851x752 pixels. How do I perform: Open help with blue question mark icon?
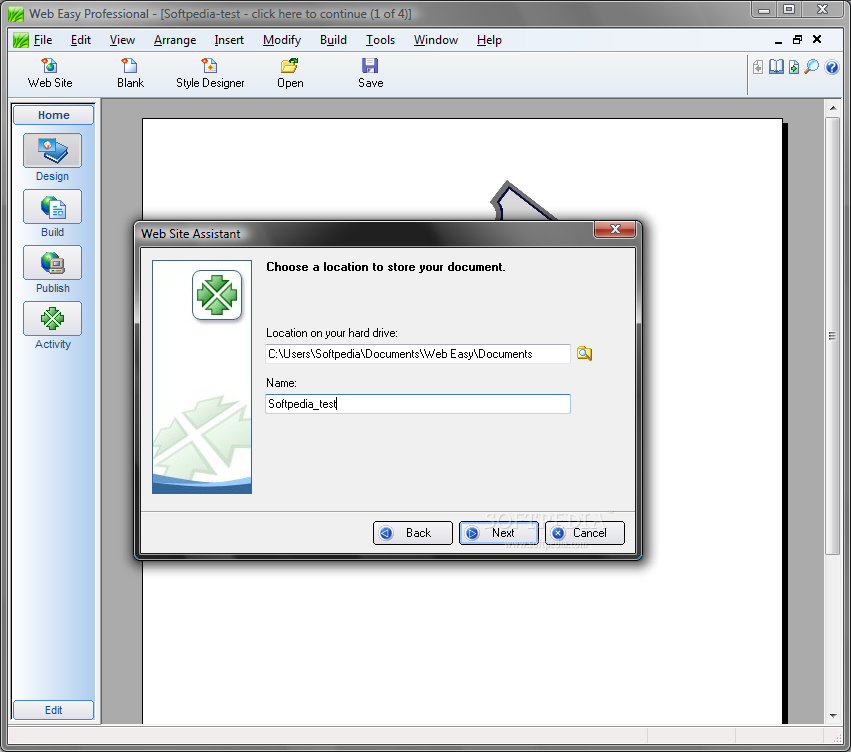(x=831, y=67)
